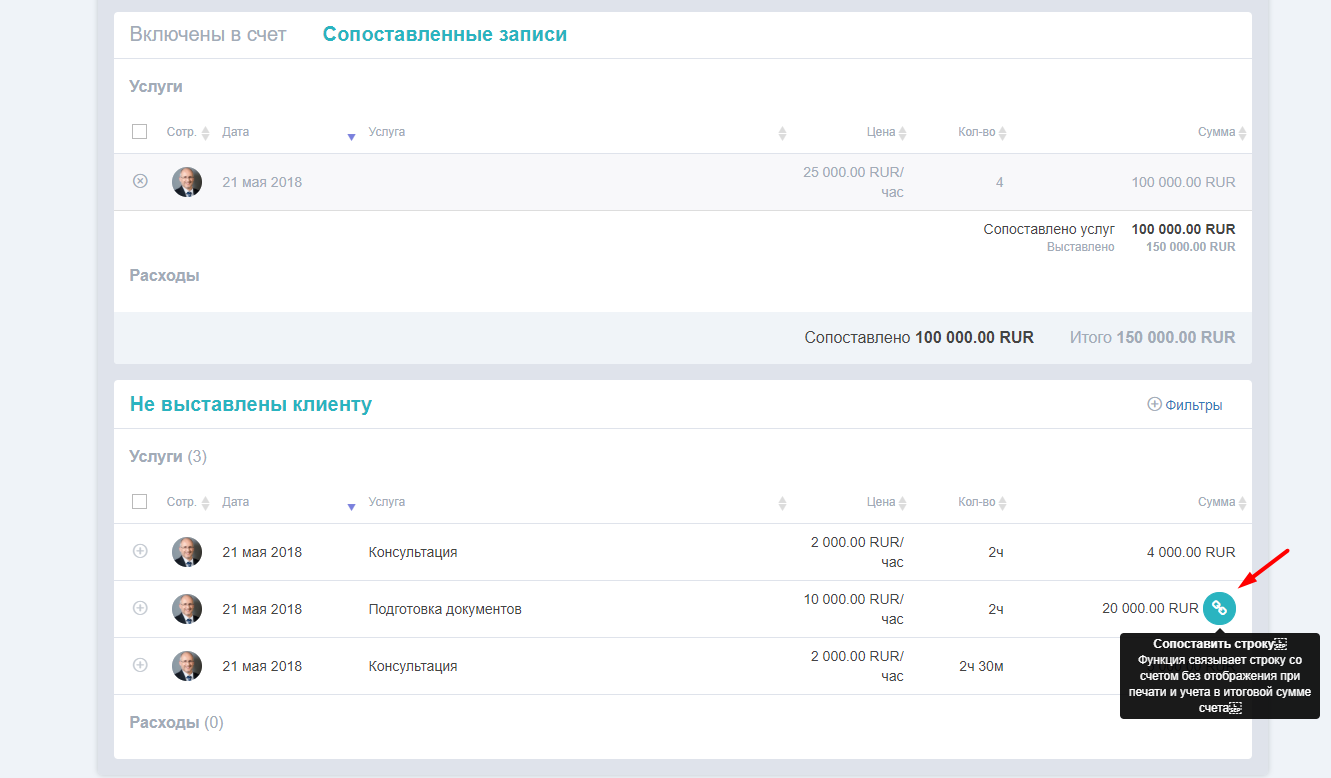Remove matched record dated 21 мая 2018

(140, 181)
